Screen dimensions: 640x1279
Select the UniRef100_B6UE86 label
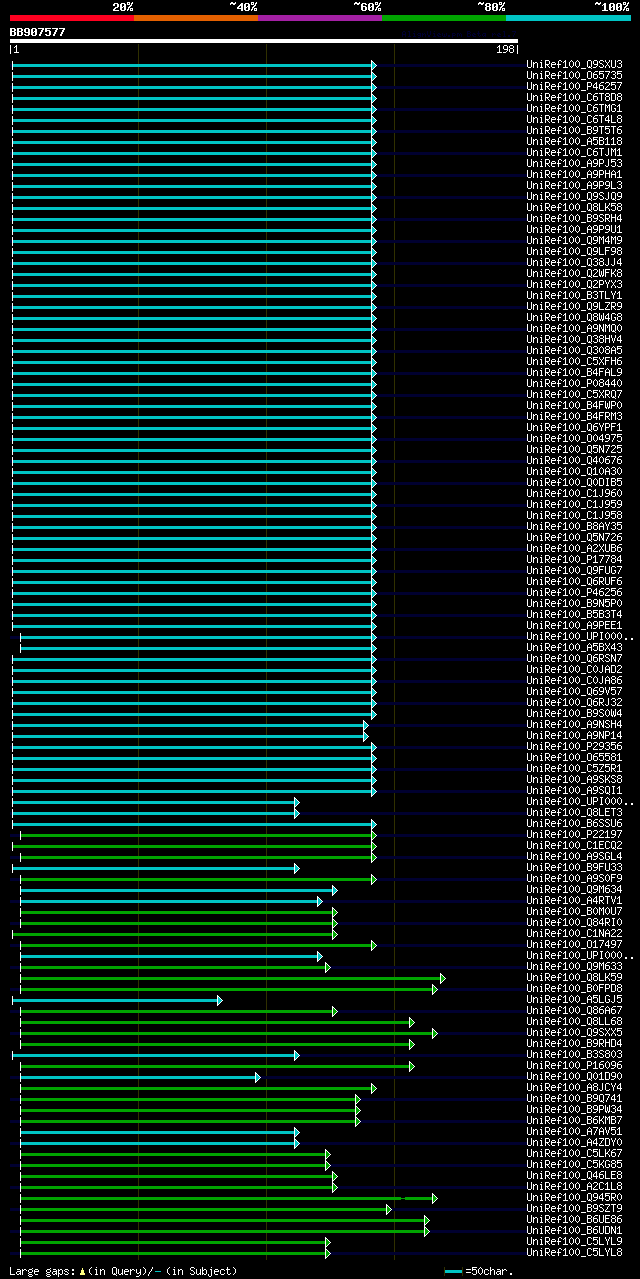tap(574, 1219)
